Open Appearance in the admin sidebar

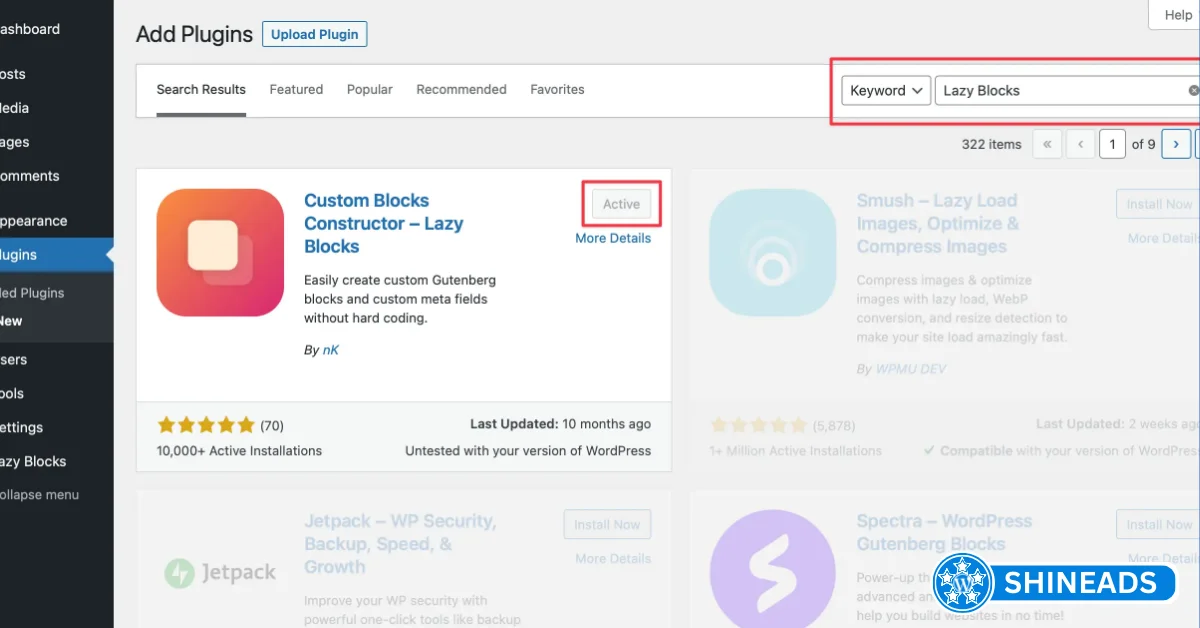coord(34,221)
